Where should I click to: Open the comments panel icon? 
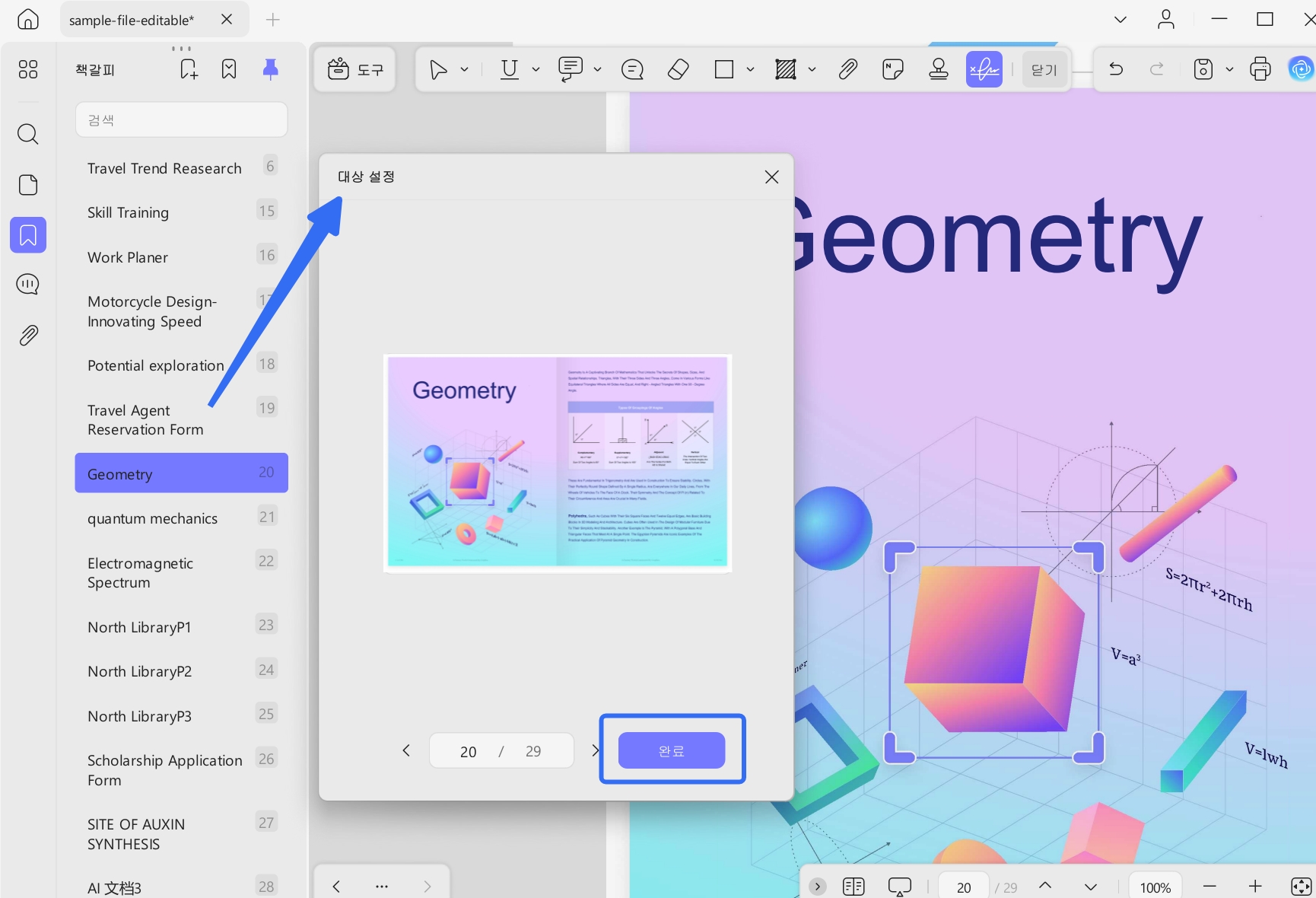(28, 285)
